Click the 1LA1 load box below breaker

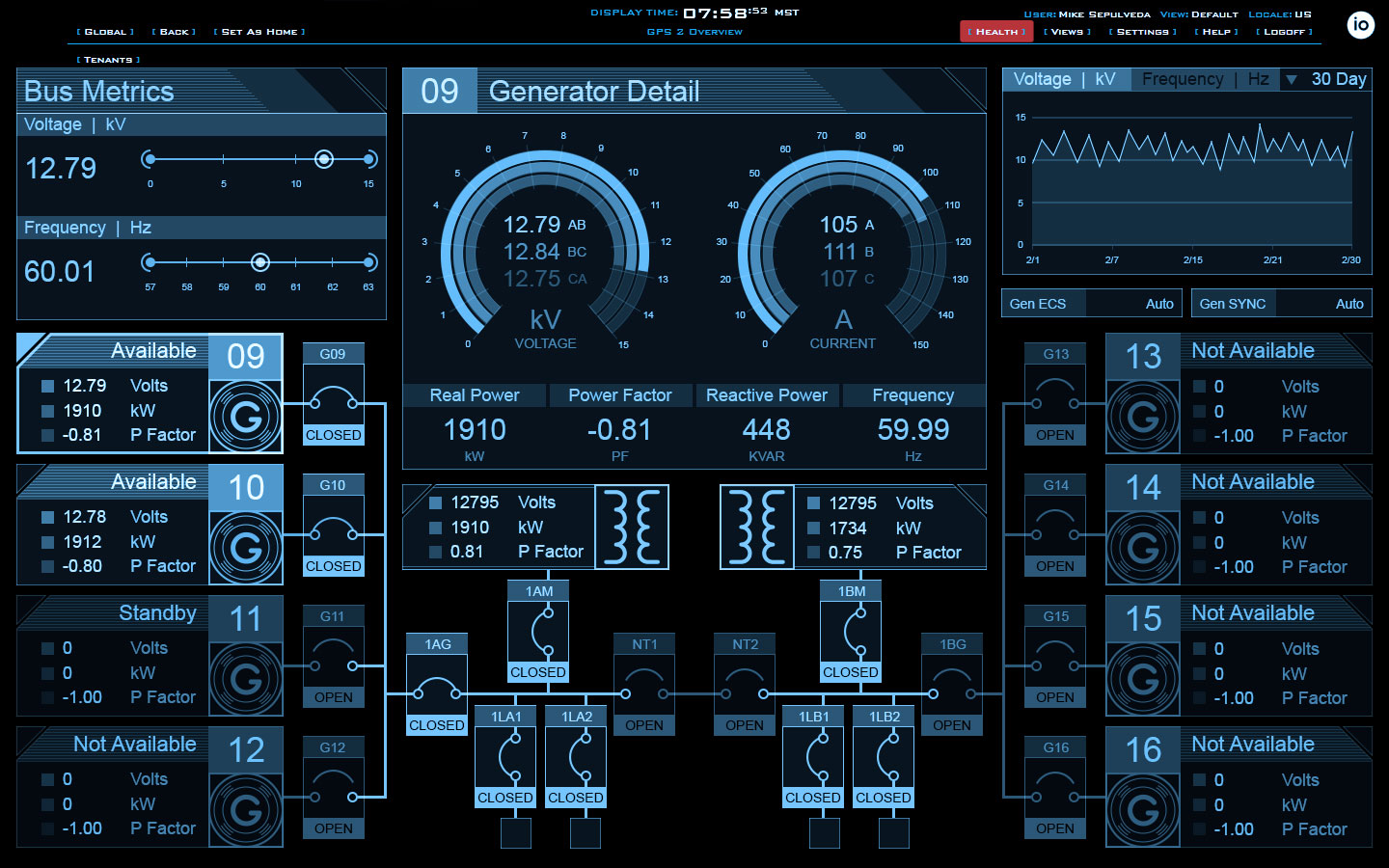(516, 833)
